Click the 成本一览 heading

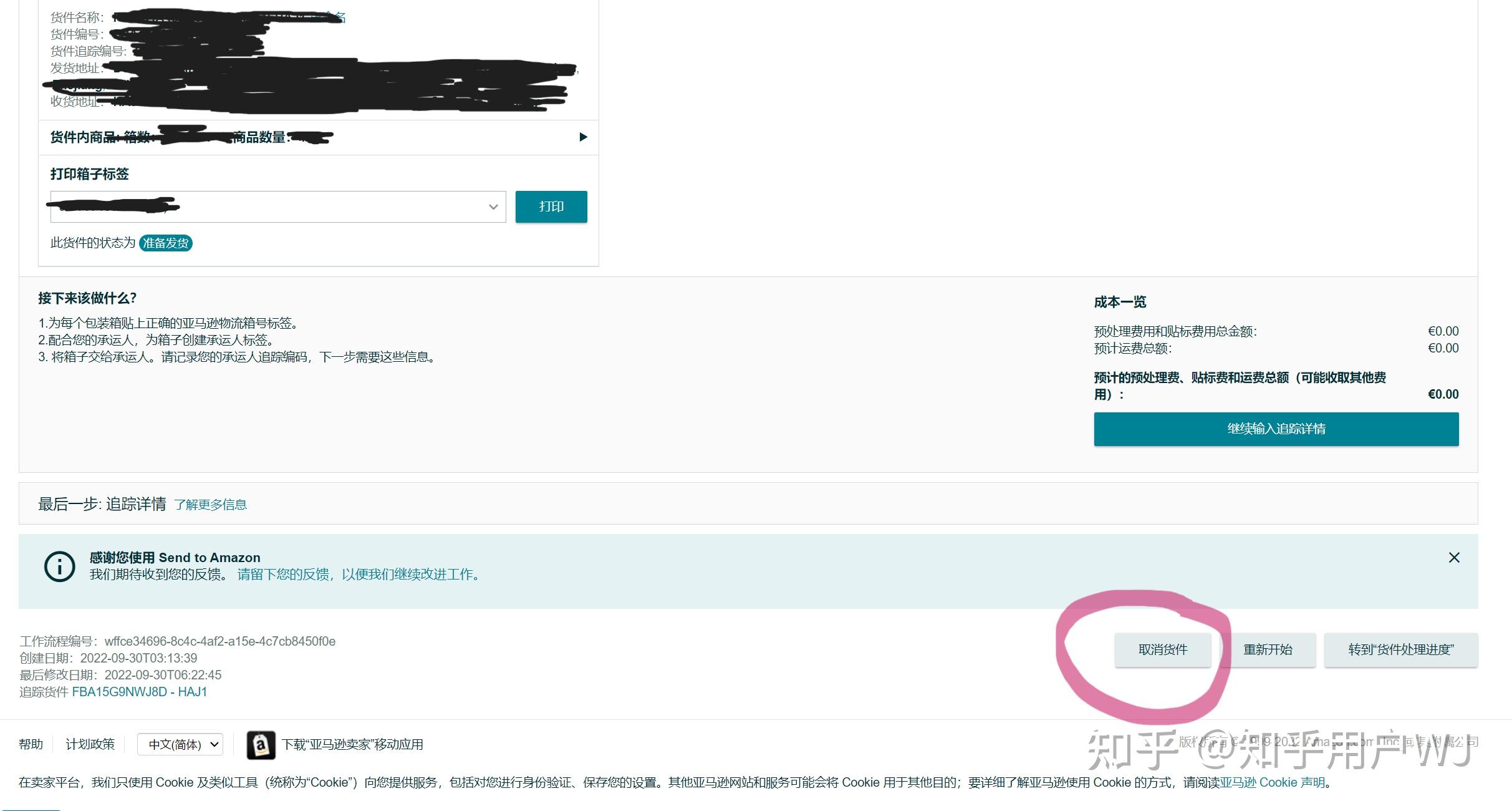point(1120,302)
